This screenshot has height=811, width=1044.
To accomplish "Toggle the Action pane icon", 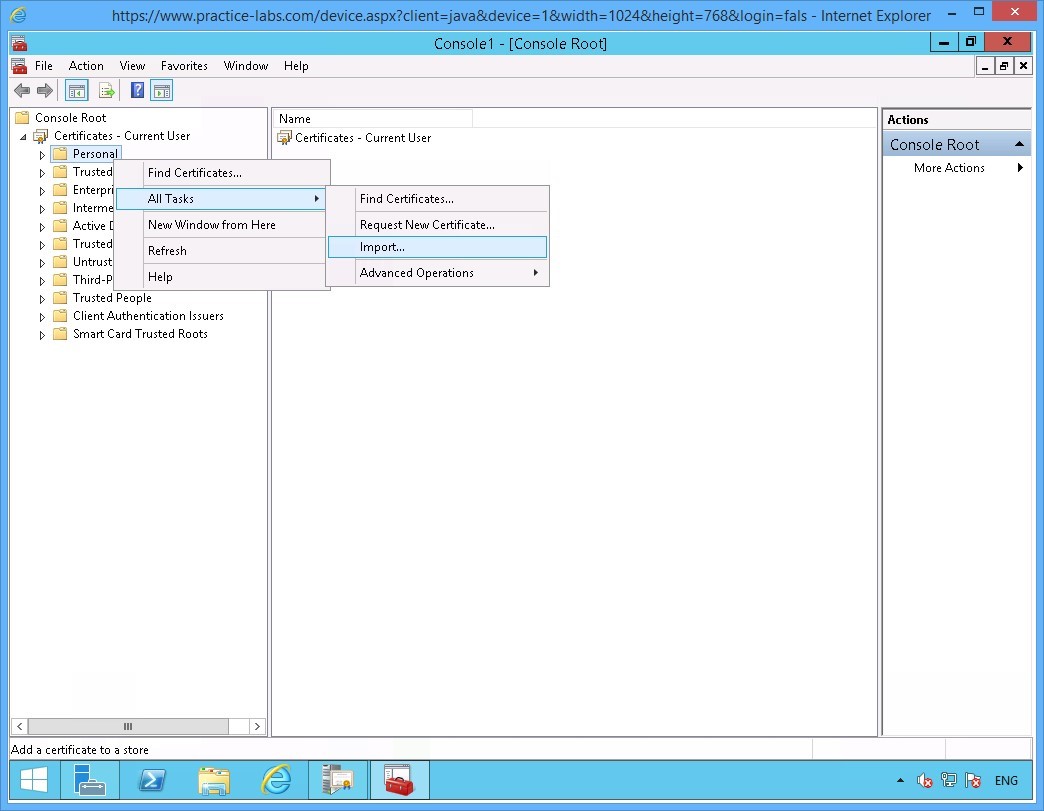I will click(162, 90).
